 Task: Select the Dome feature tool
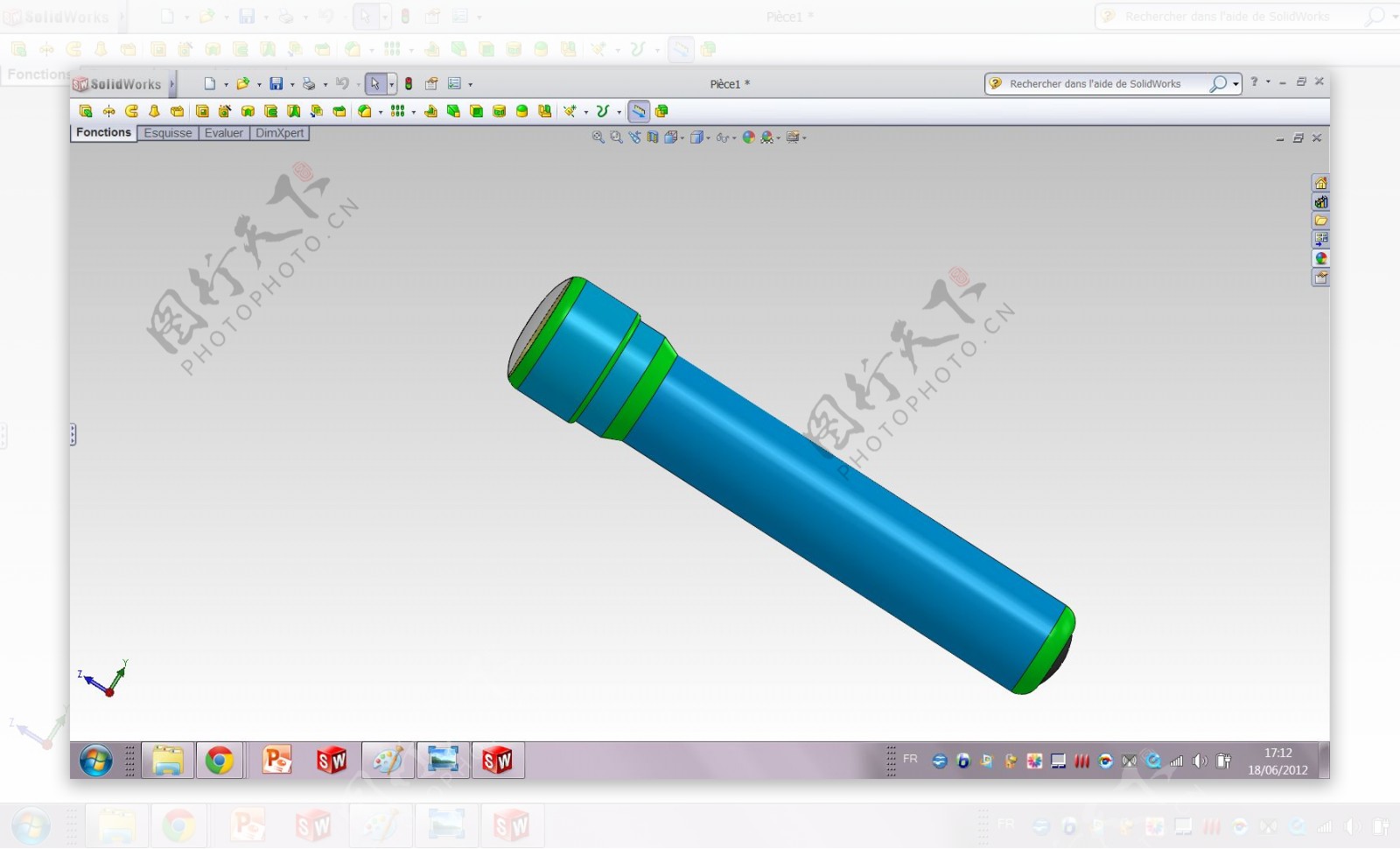point(521,111)
